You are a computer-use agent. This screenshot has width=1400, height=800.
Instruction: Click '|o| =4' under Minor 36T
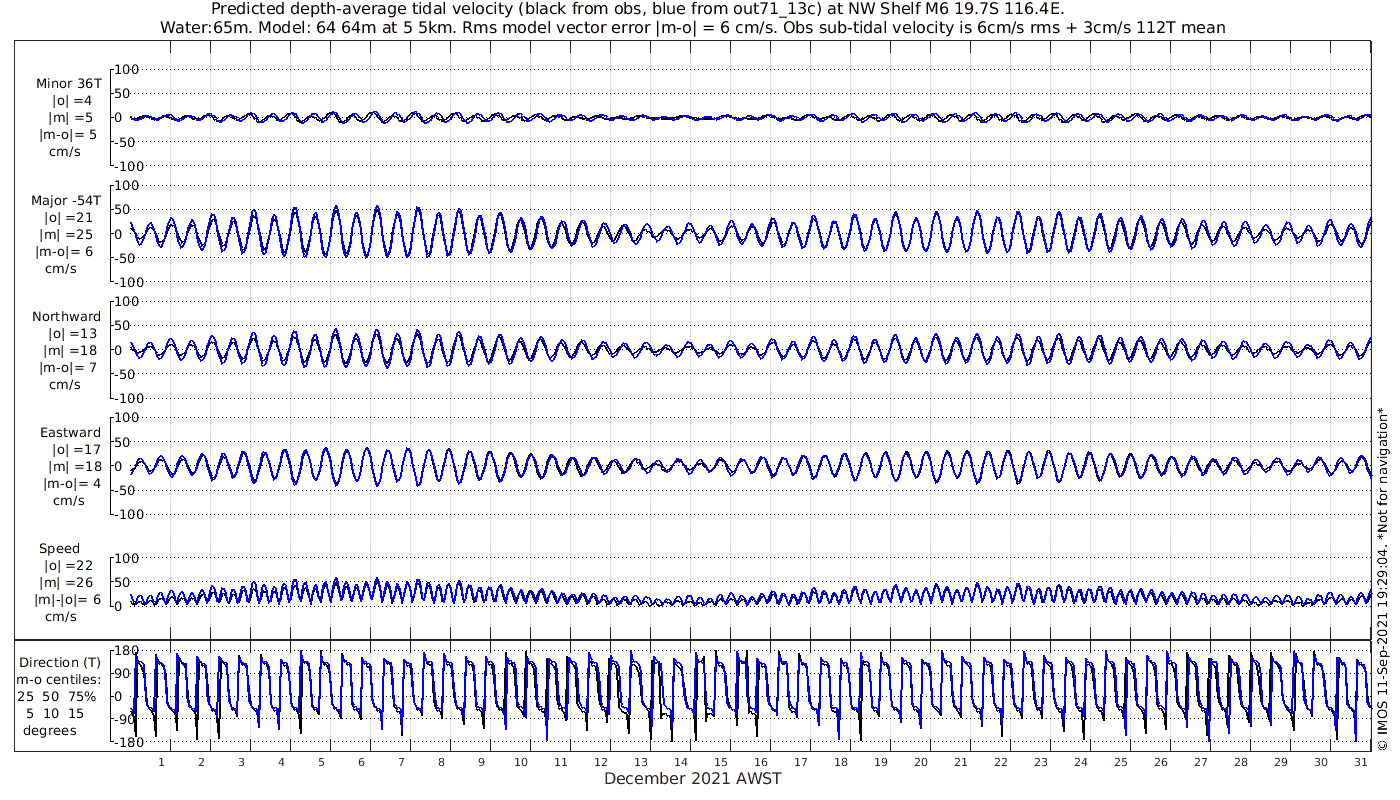72,101
